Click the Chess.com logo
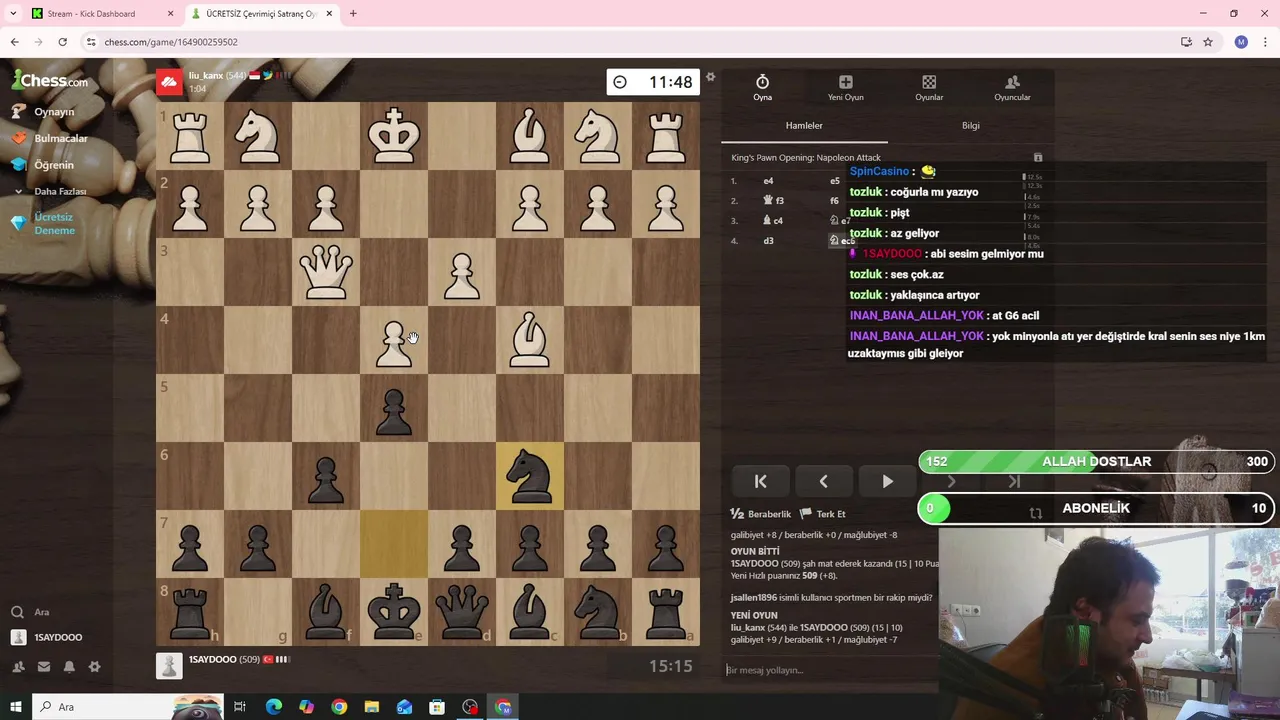The width and height of the screenshot is (1280, 720). point(50,80)
